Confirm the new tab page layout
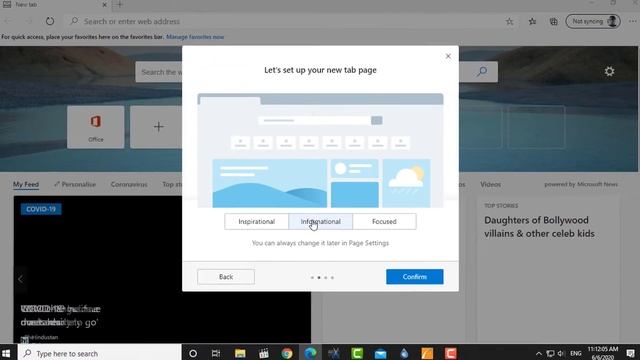Screen dimensions: 640x360 414,277
